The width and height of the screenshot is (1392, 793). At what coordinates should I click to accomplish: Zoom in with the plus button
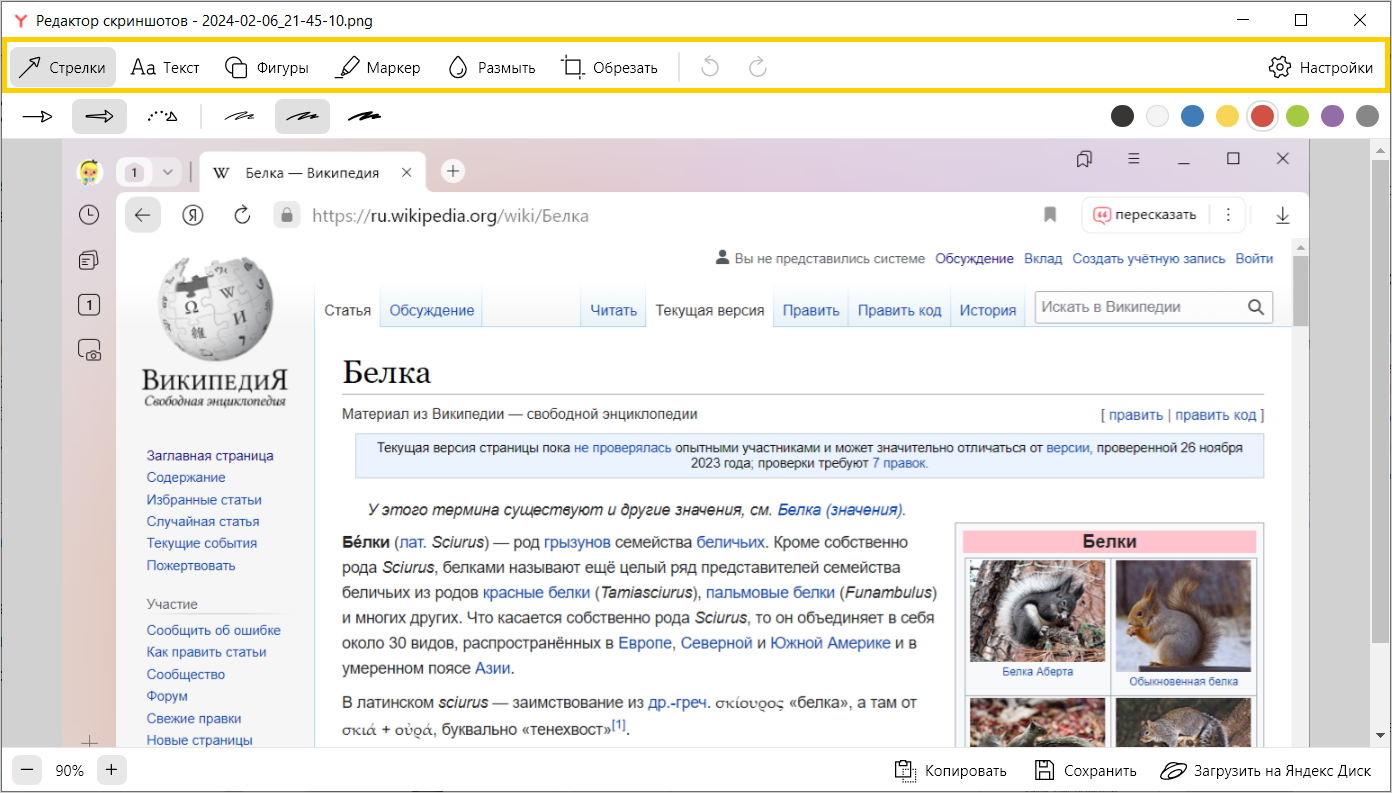111,770
